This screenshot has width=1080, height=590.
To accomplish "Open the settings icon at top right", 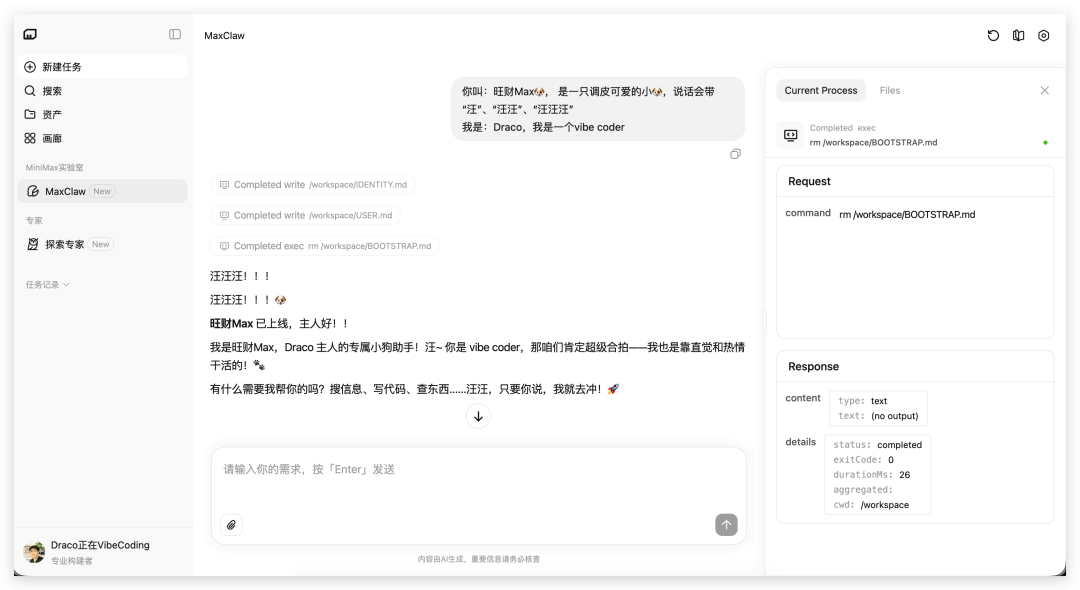I will [x=1044, y=36].
